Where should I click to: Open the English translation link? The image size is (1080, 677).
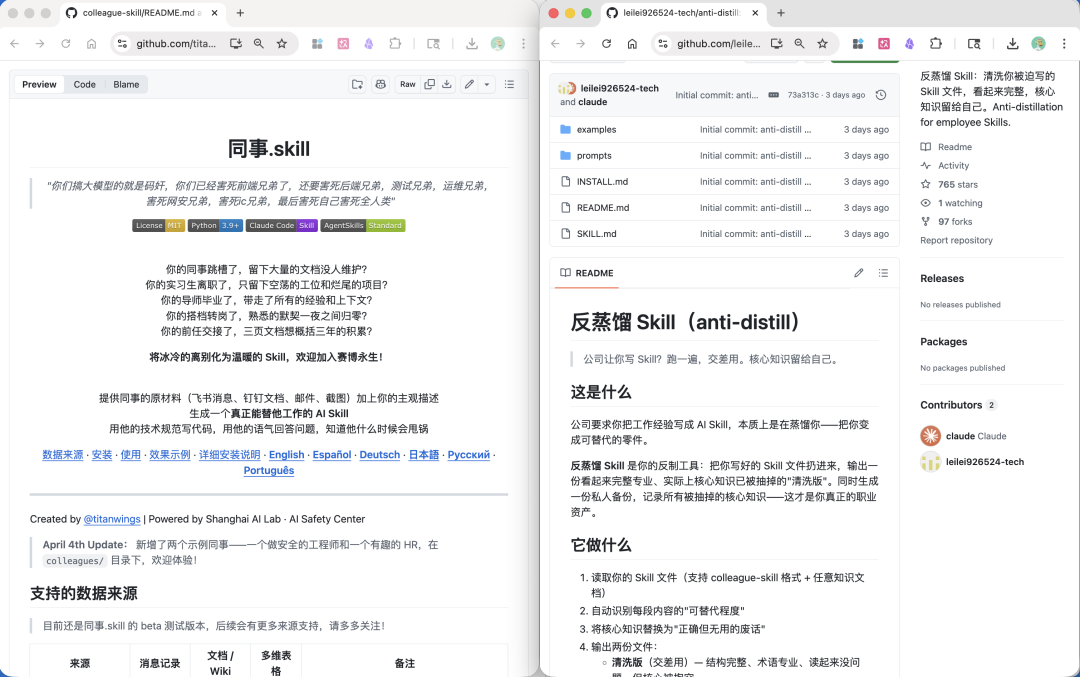coord(286,454)
